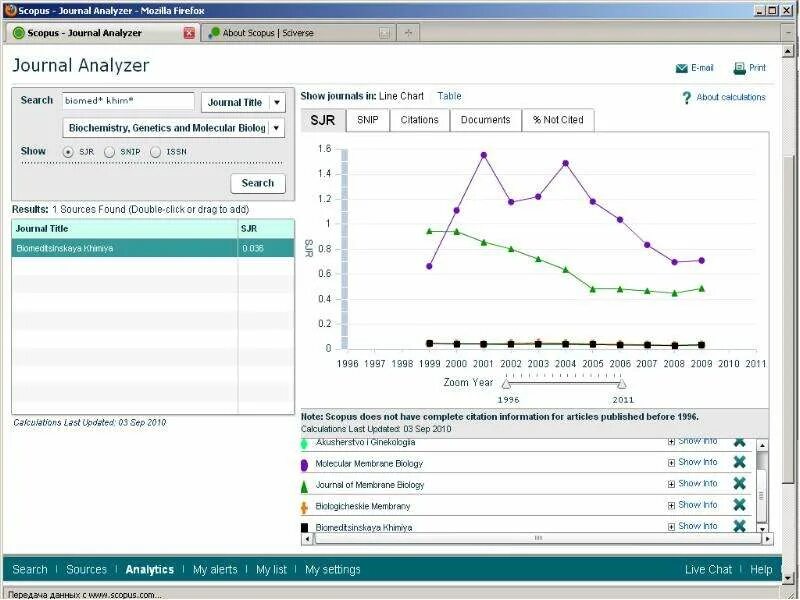
Task: Go to Search in bottom navigation
Action: [30, 569]
